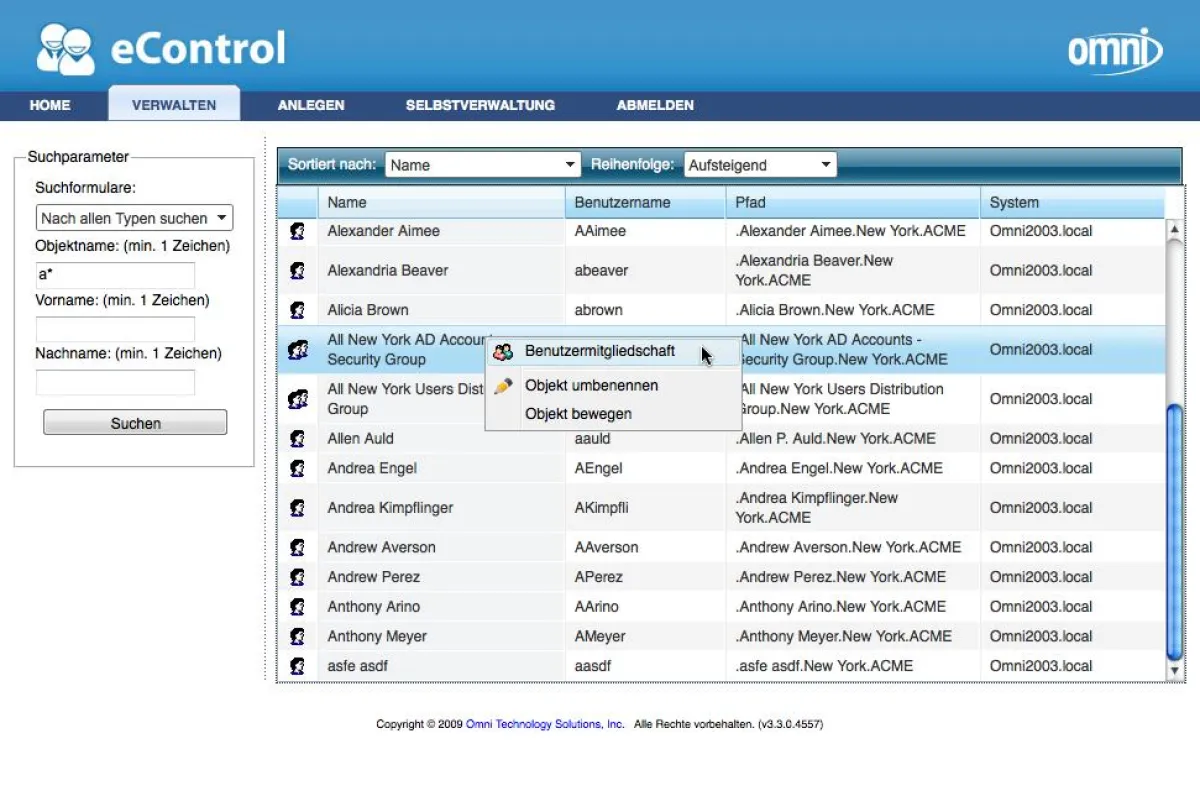The width and height of the screenshot is (1200, 791).
Task: Click the user icon next to Anthony Meyer
Action: click(296, 636)
